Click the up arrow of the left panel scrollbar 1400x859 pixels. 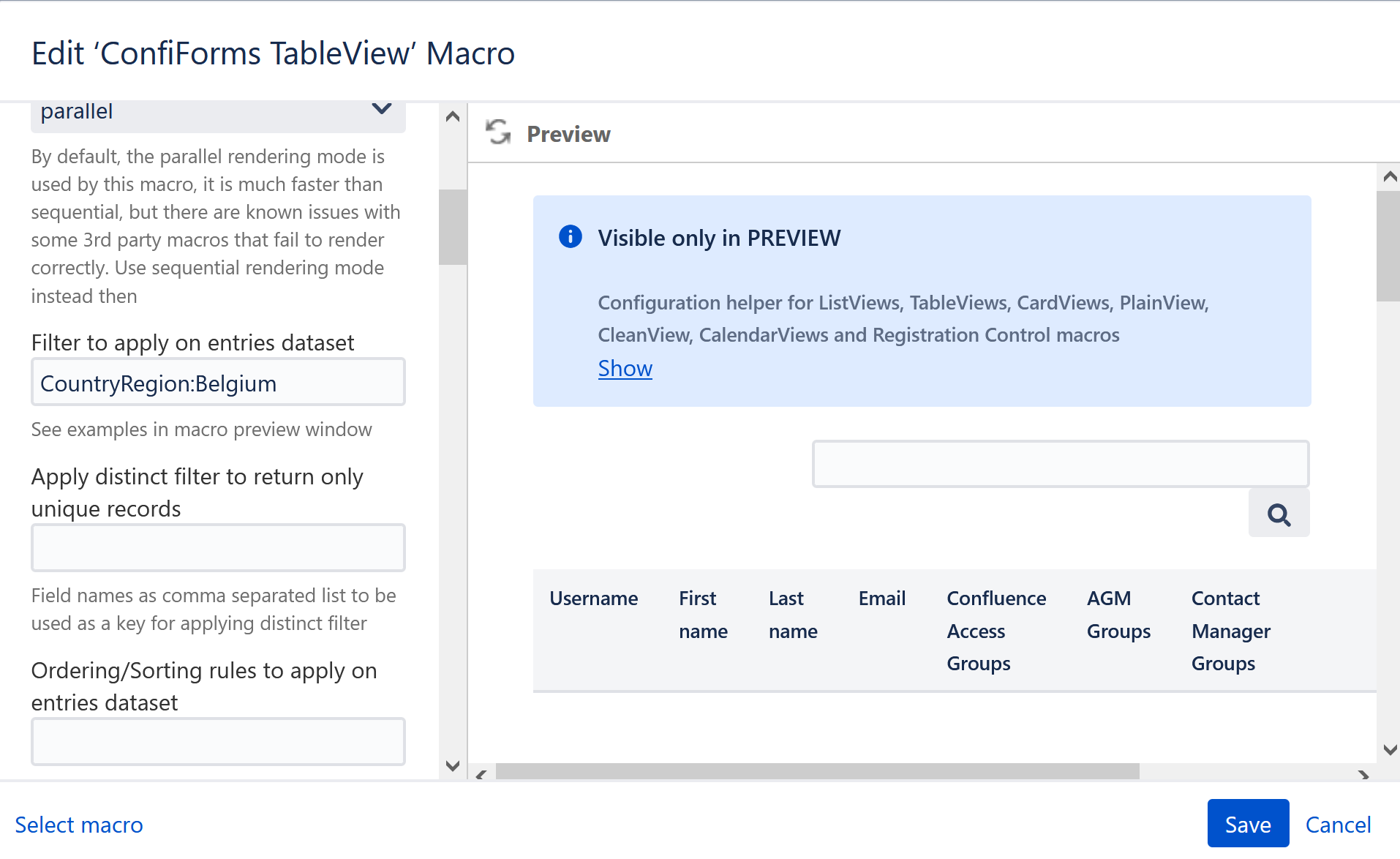pos(452,116)
